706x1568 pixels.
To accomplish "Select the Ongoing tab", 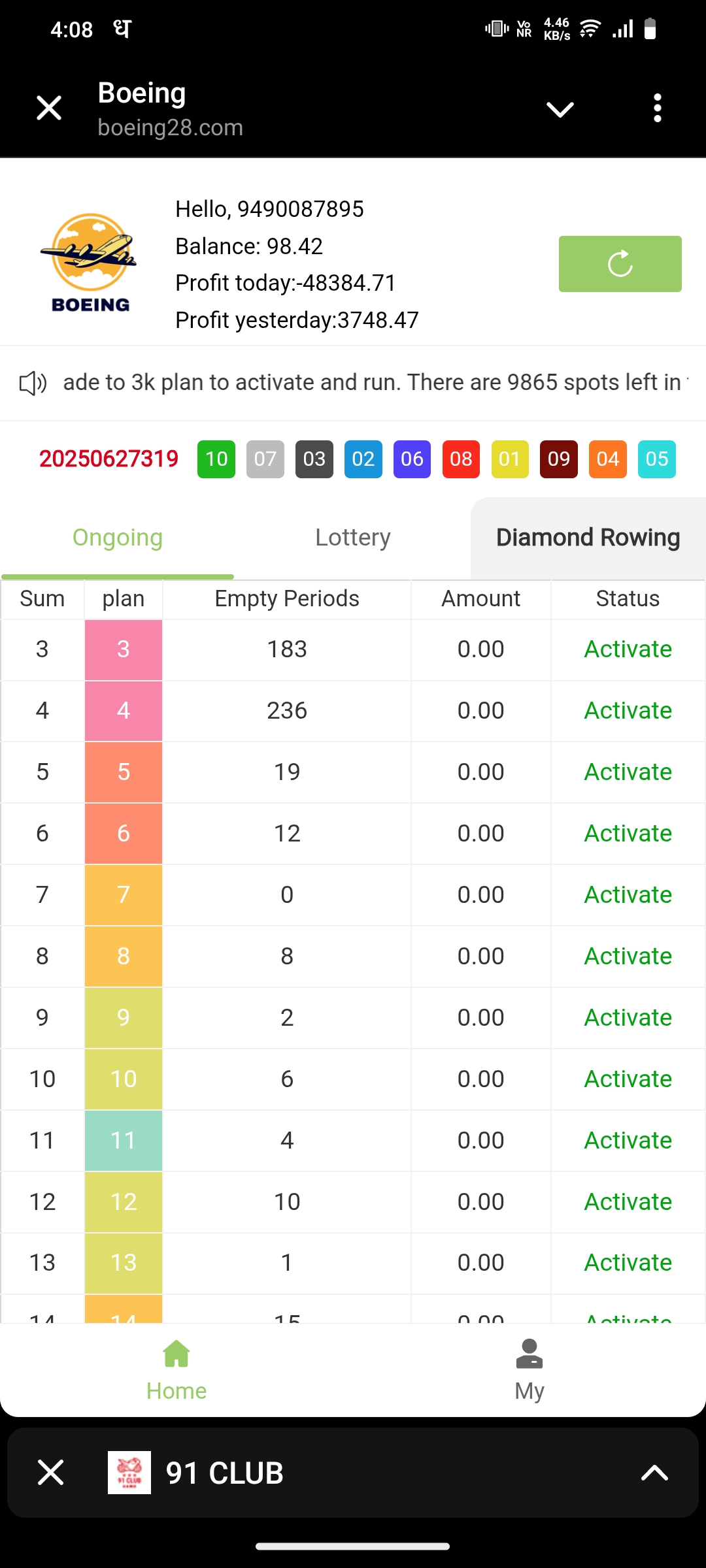I will click(x=118, y=538).
